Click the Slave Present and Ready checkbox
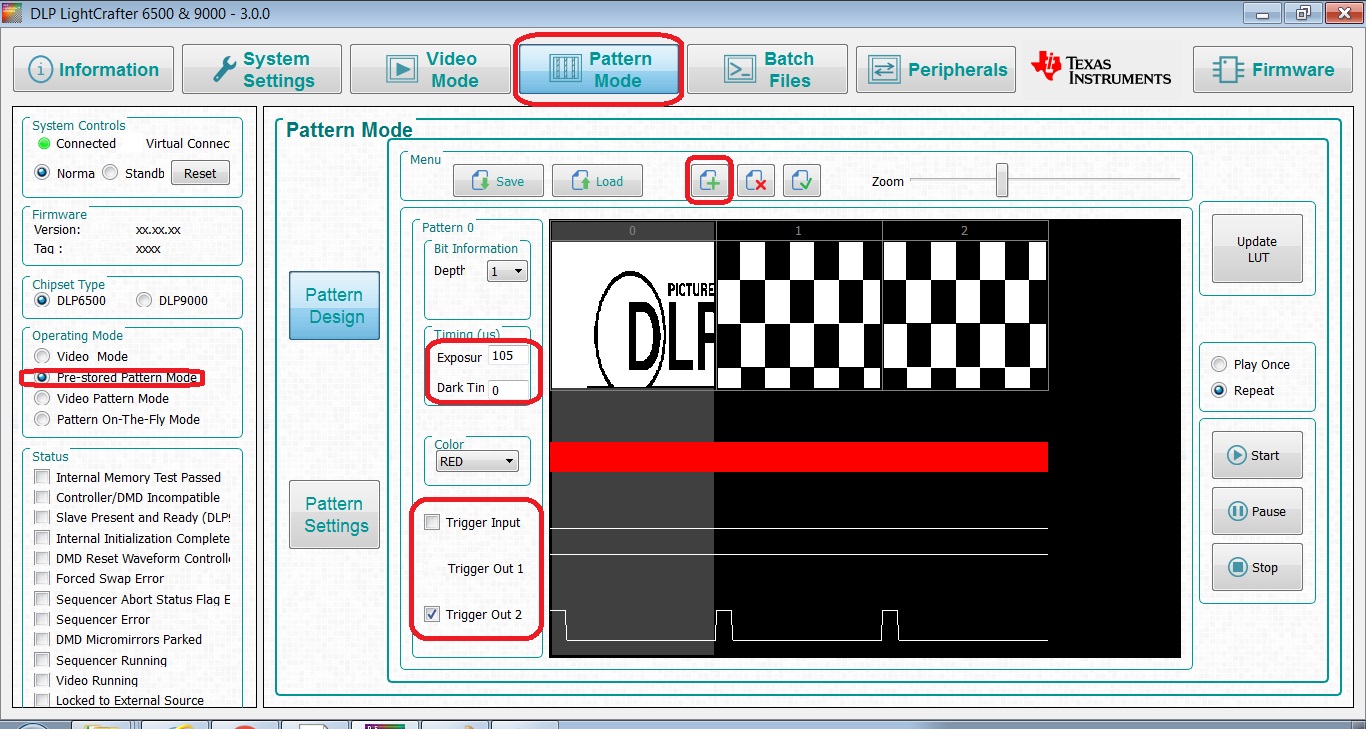 coord(42,517)
